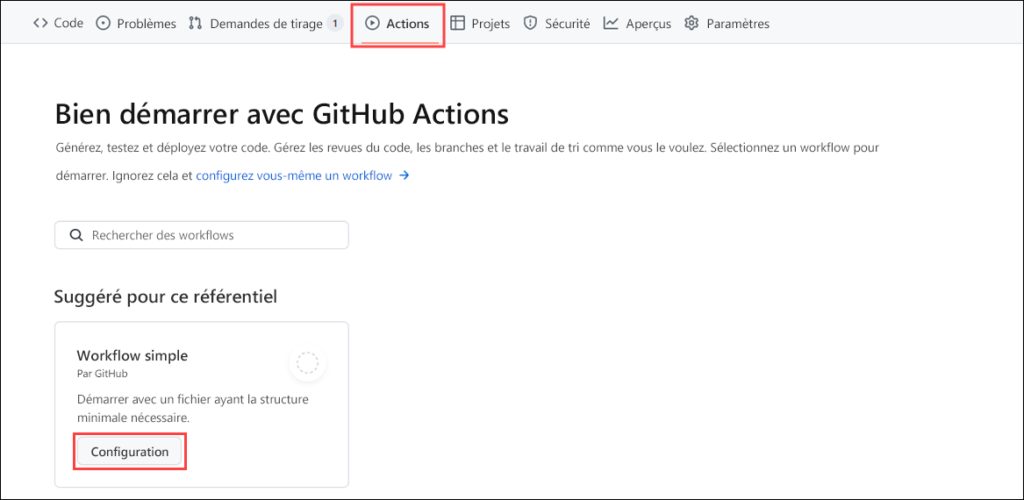The image size is (1024, 500).
Task: Click the play icon in Actions tab
Action: click(x=372, y=23)
